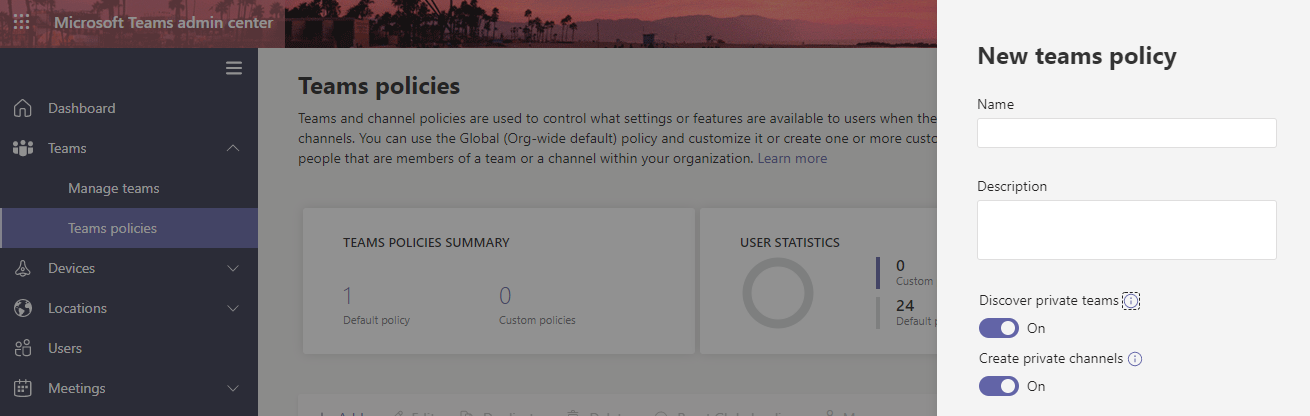Click the Teams Policies Summary heading

tap(426, 242)
